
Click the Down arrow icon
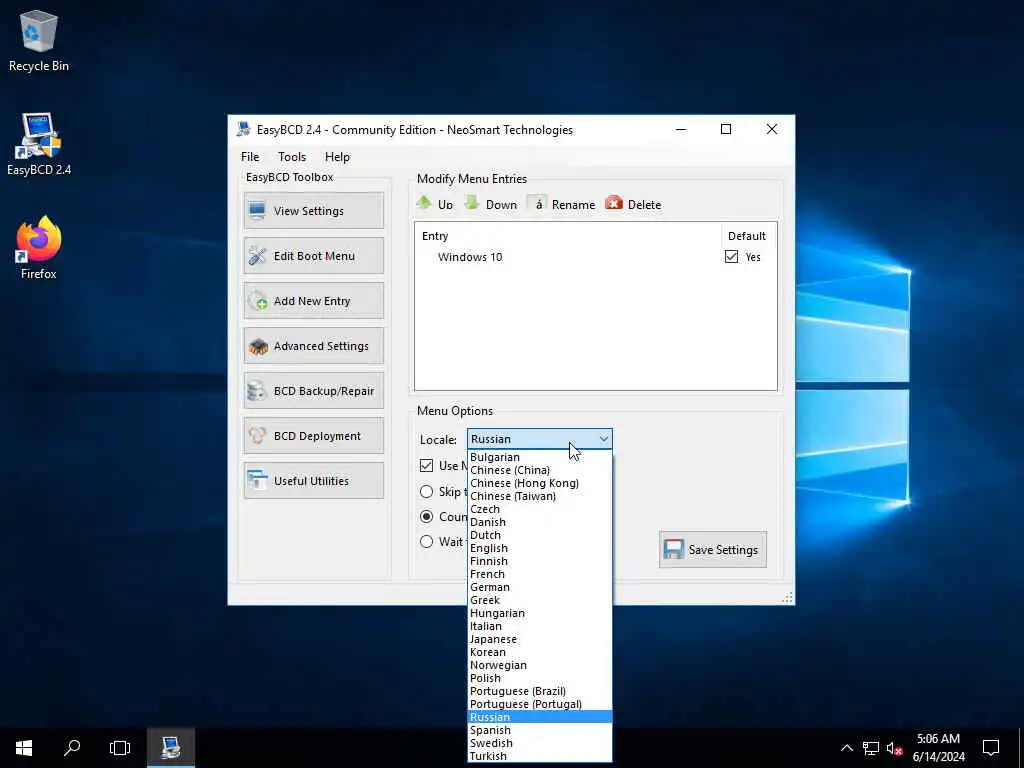click(472, 203)
